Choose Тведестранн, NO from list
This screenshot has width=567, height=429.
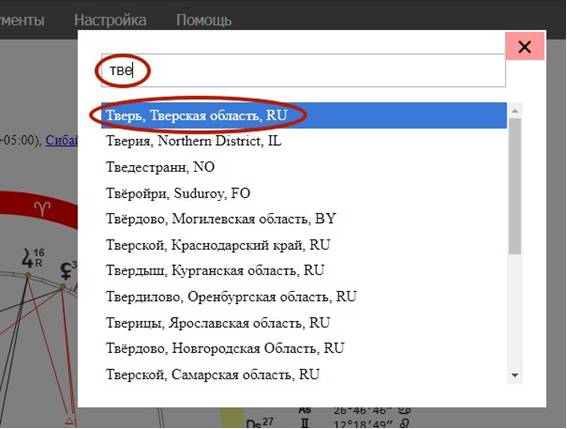pos(304,167)
